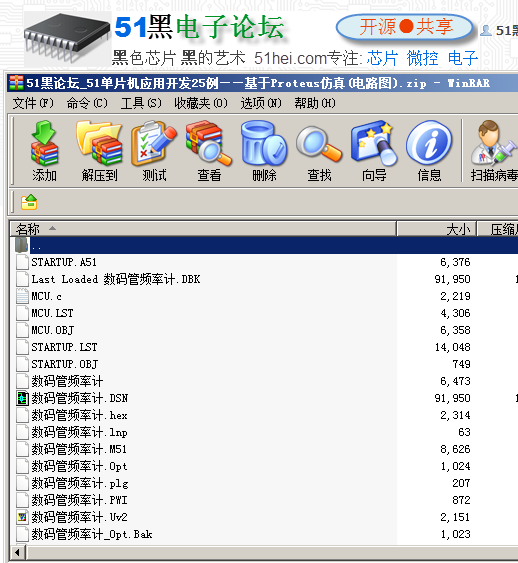Click the 扫描病毒 (Virus Scan) icon
The image size is (518, 563).
pos(494,144)
